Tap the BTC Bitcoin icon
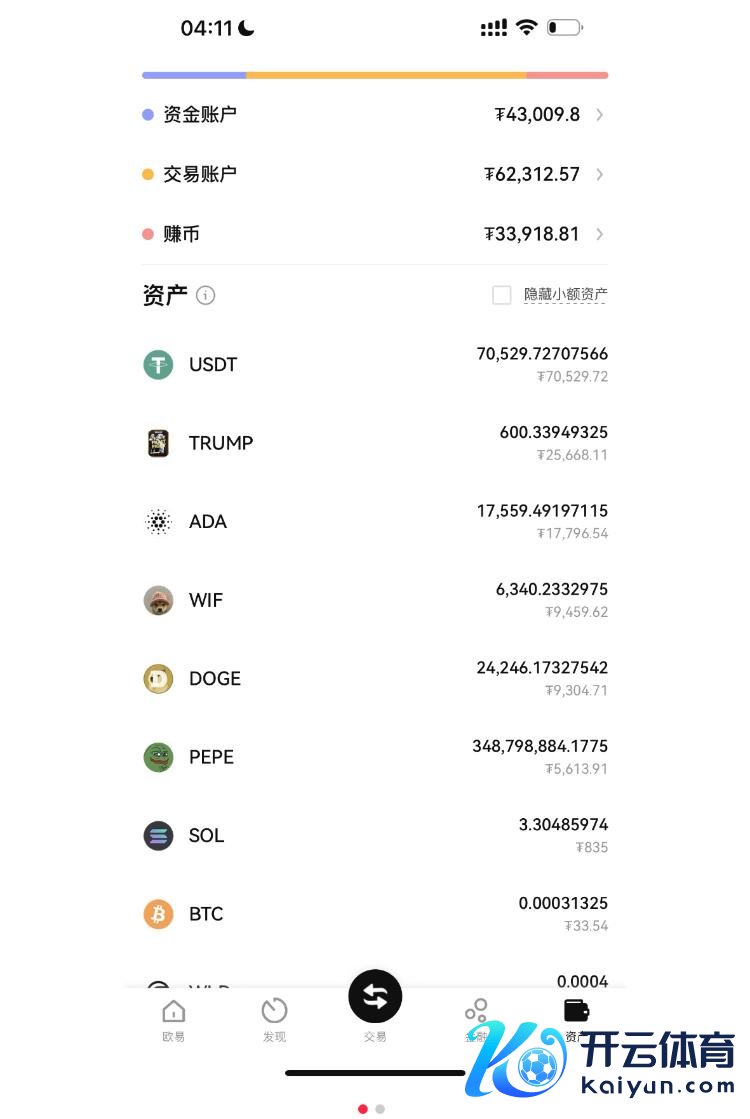 (x=158, y=914)
